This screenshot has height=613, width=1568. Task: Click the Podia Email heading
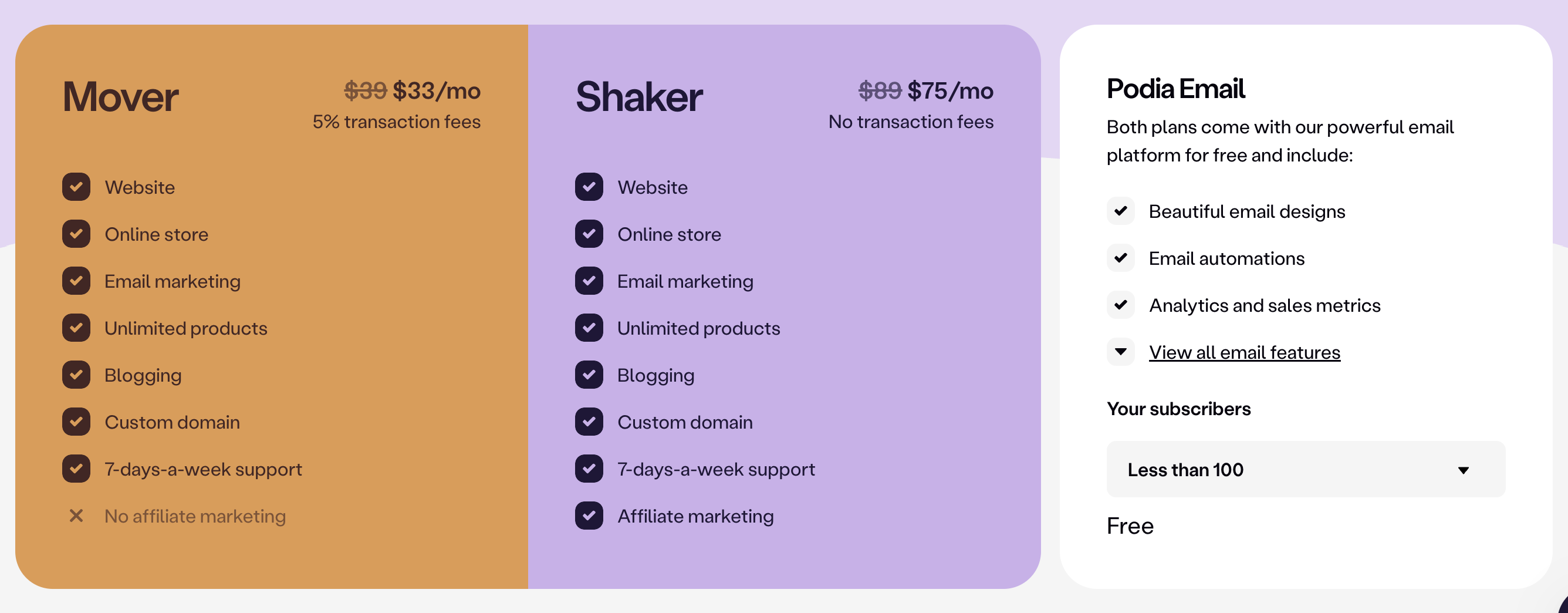[1175, 89]
